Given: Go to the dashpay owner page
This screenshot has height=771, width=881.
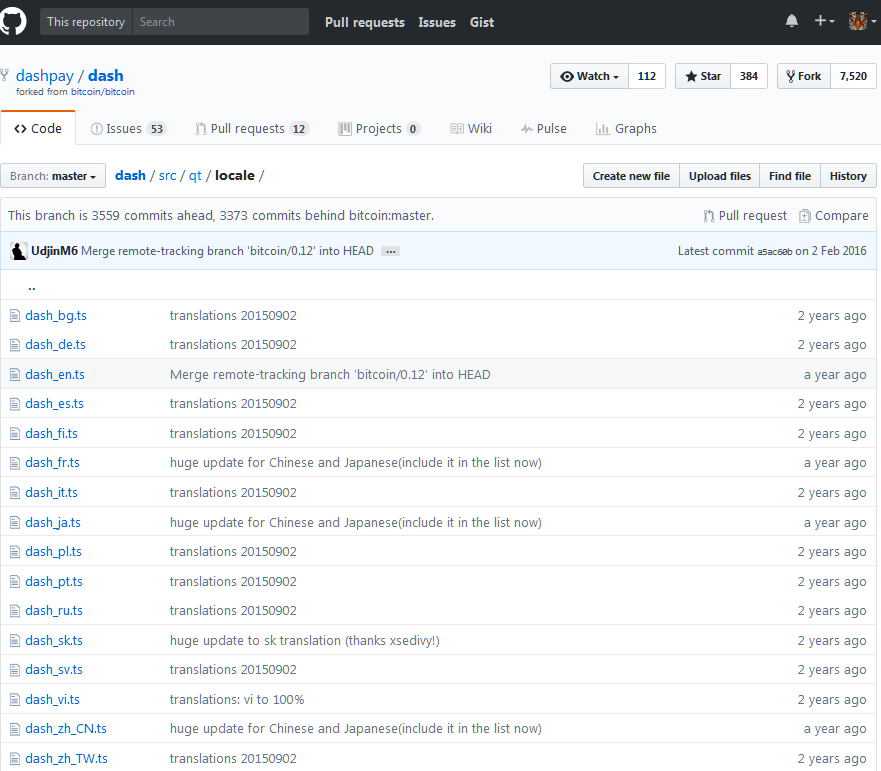Looking at the screenshot, I should 44,76.
